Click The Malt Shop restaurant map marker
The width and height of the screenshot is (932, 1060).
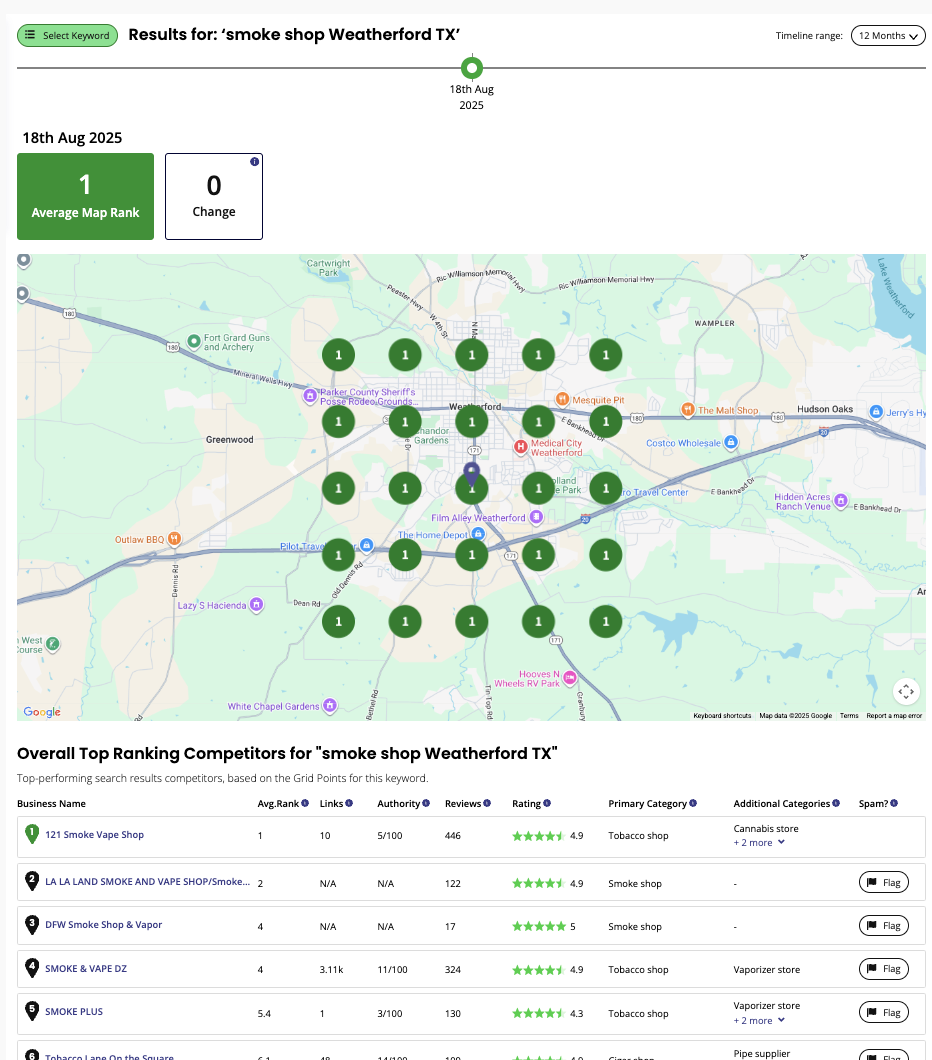pos(687,409)
